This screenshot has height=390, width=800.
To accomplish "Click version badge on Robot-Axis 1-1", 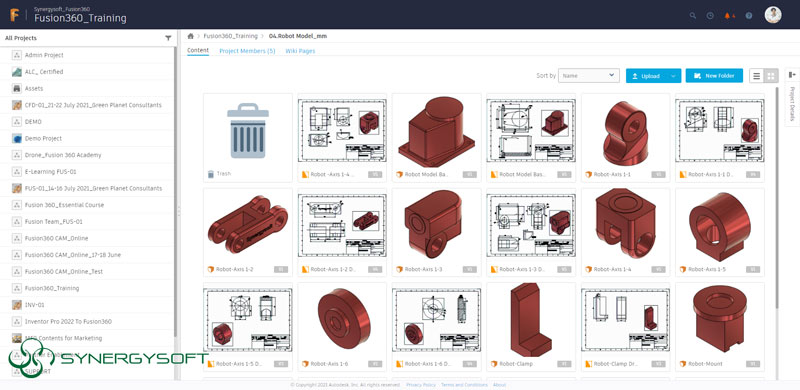I will coord(658,175).
